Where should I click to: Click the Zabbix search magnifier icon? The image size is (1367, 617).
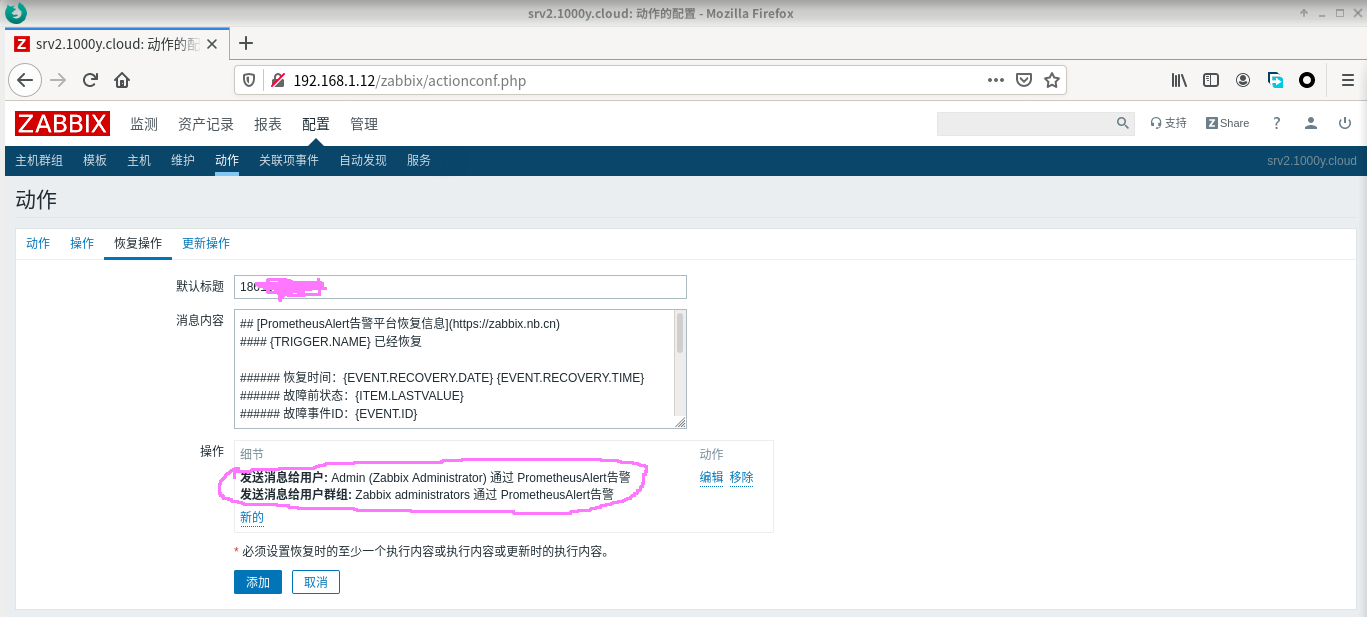(1122, 123)
